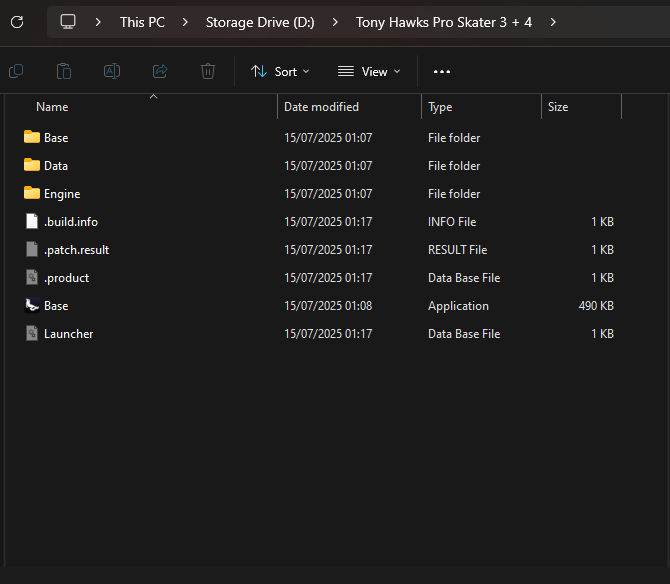The image size is (670, 584).
Task: Click the Copy icon in toolbar
Action: pos(16,71)
